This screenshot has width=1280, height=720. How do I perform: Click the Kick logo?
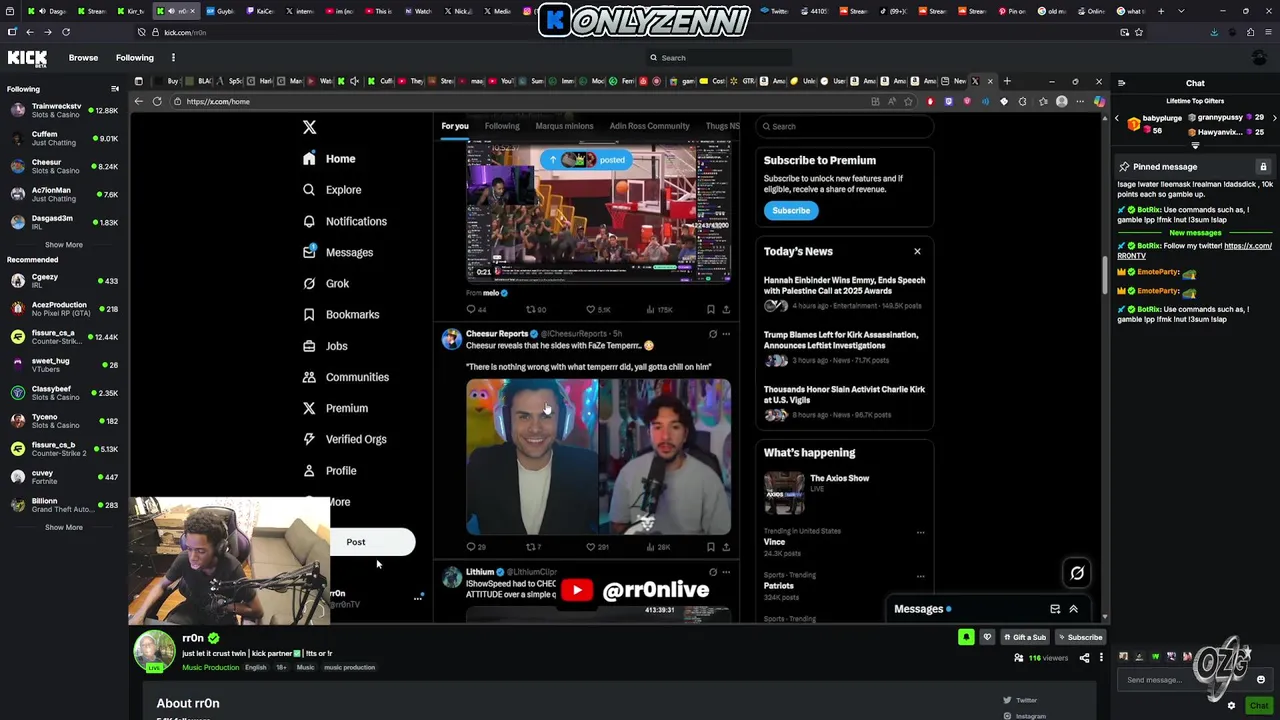pyautogui.click(x=27, y=58)
